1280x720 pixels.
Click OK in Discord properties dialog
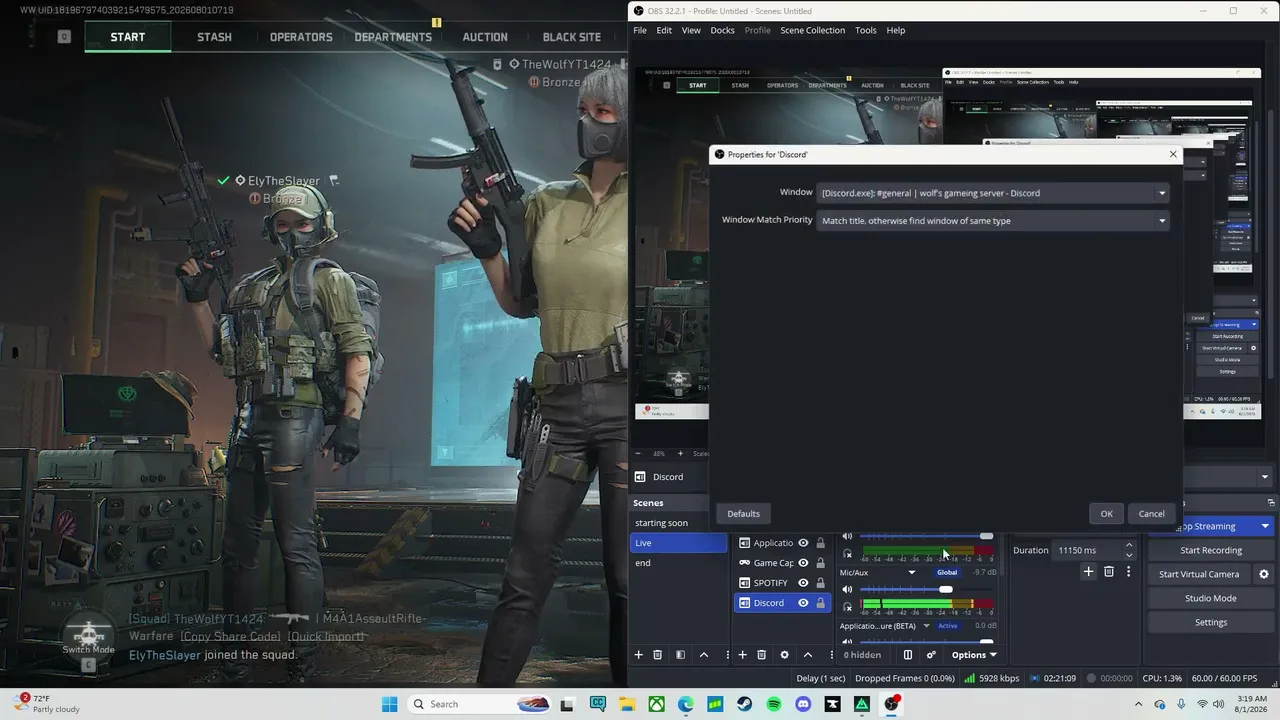coord(1106,514)
